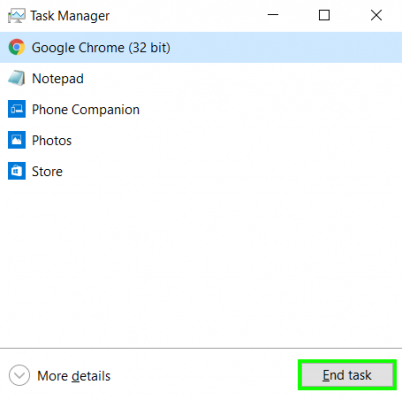Click the Phone Companion app icon
The width and height of the screenshot is (402, 400).
(17, 109)
